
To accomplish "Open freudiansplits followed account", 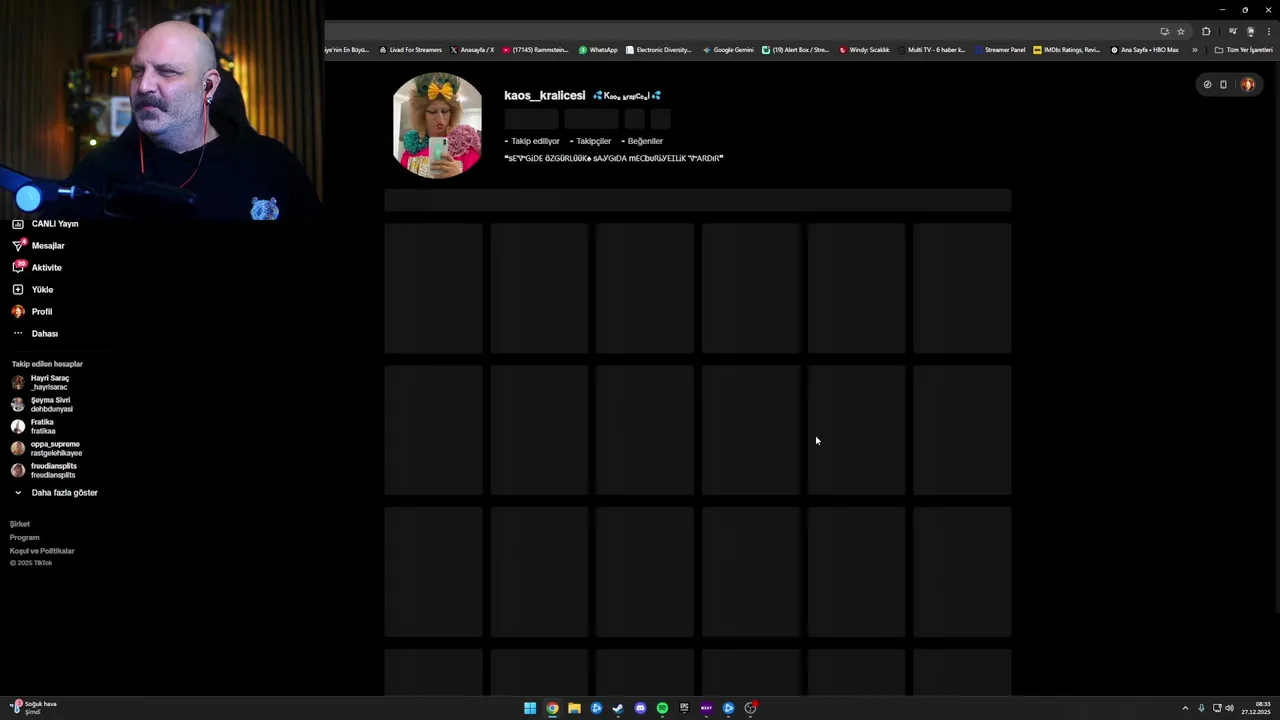I will point(44,471).
